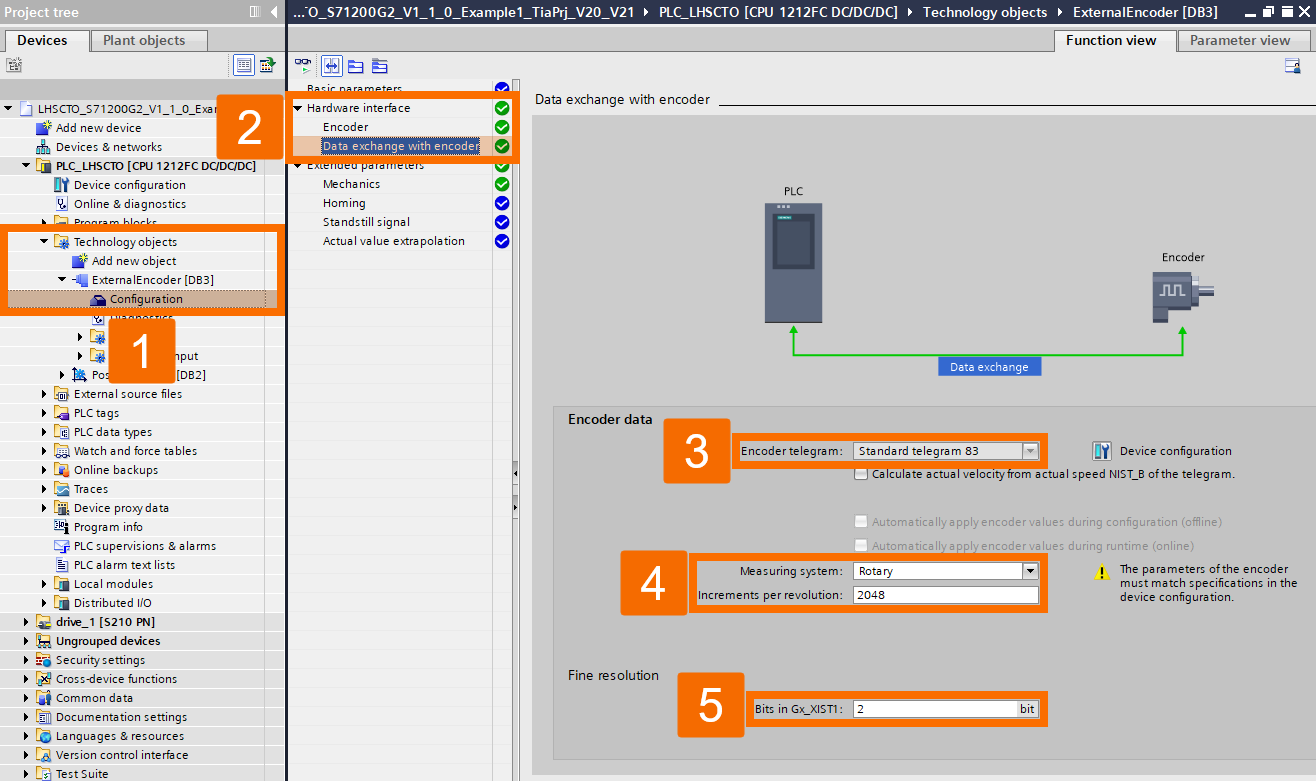The width and height of the screenshot is (1316, 781).
Task: Click the second folder icon in the editor toolbar
Action: pyautogui.click(x=380, y=66)
